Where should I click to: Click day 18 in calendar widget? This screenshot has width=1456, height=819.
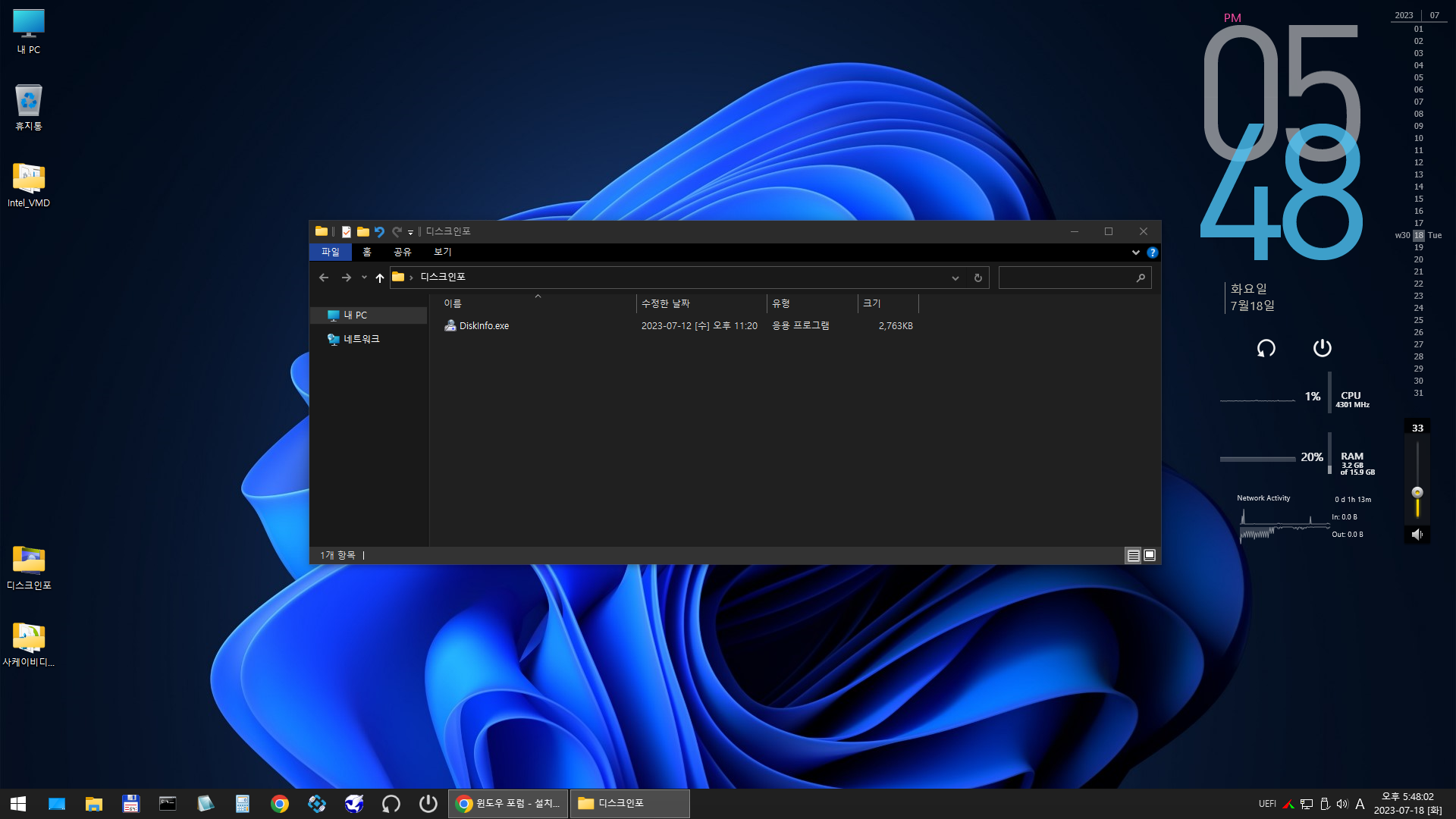(x=1418, y=236)
